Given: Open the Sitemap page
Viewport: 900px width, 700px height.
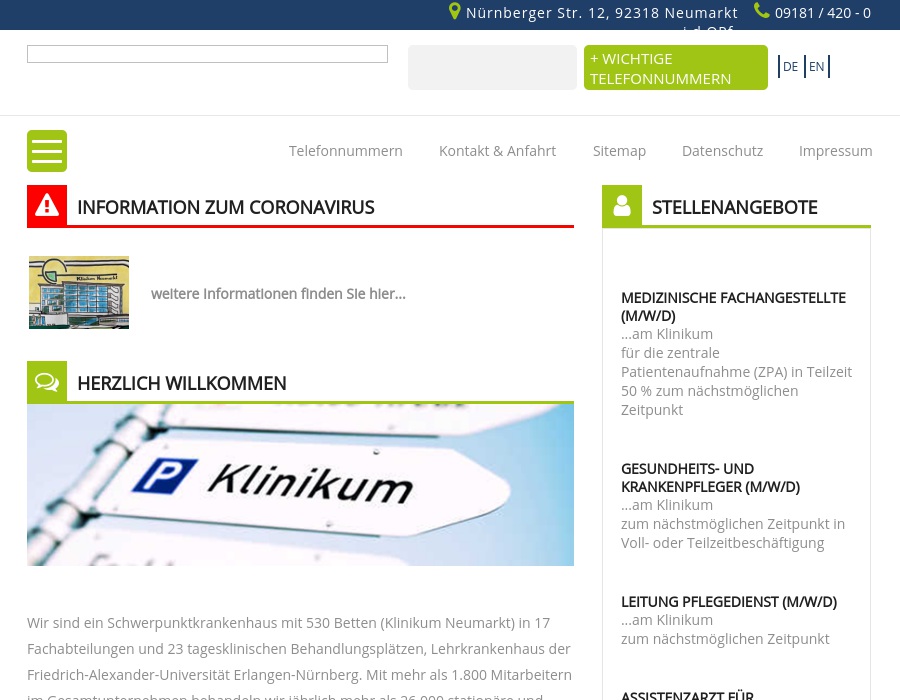Looking at the screenshot, I should click(x=619, y=150).
